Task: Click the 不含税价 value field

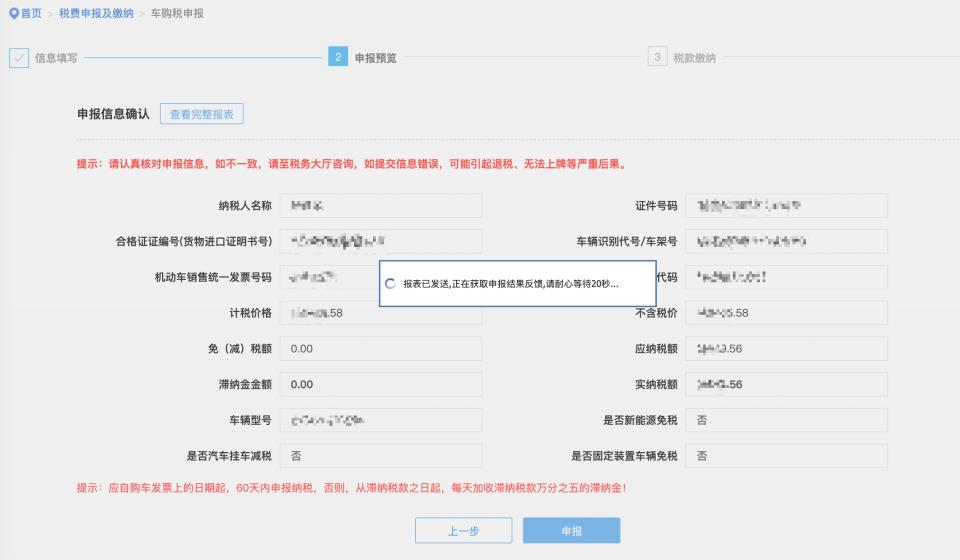Action: tap(786, 313)
